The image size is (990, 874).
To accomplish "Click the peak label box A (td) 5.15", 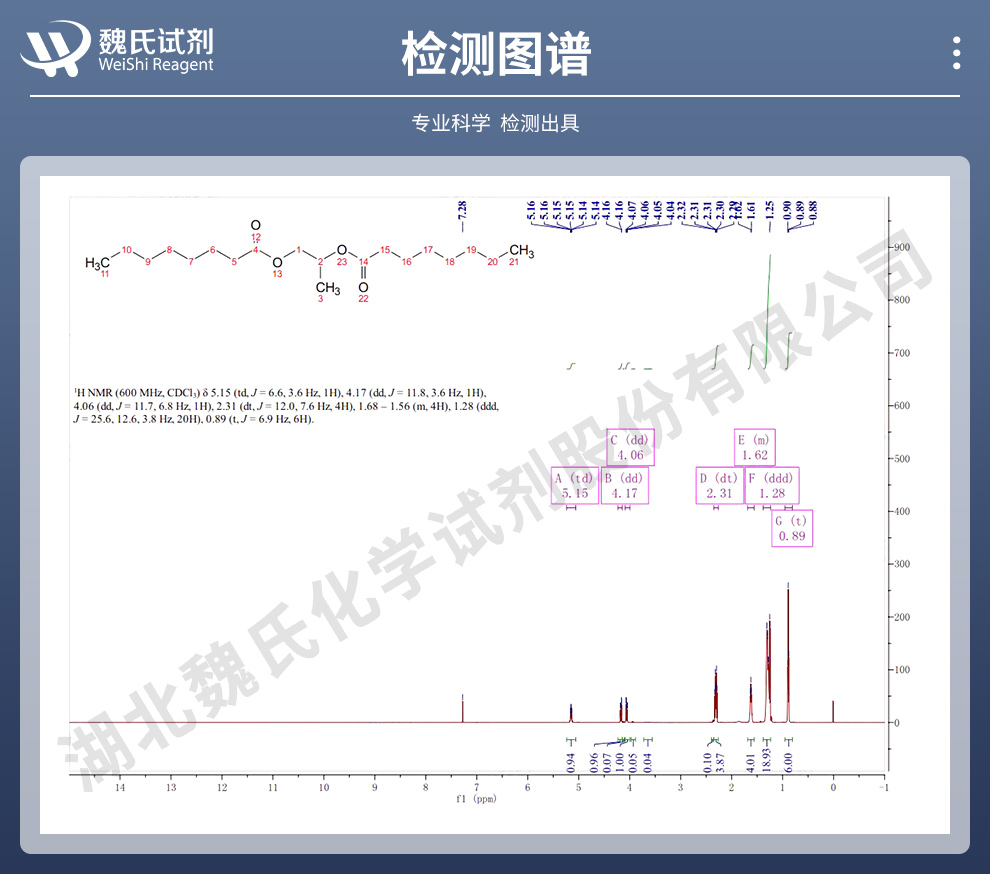I will 575,486.
